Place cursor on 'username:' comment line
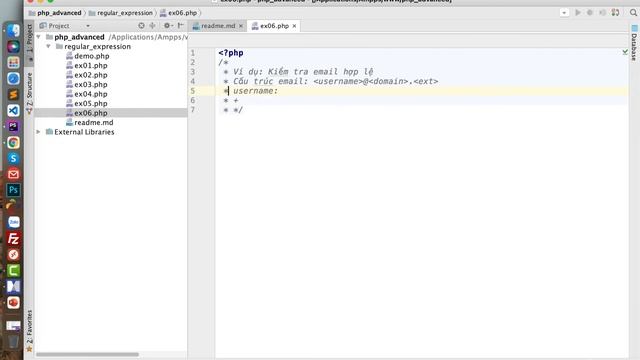The image size is (640, 360). (256, 91)
